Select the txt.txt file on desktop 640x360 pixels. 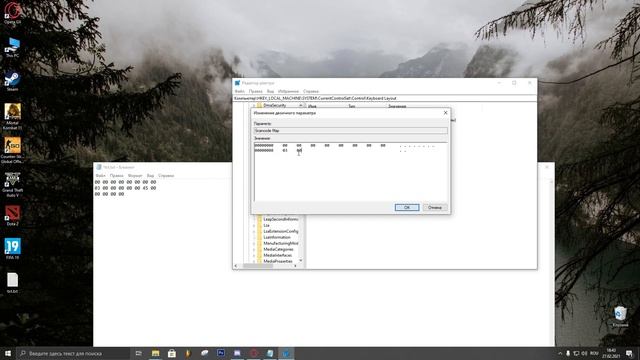[13, 282]
